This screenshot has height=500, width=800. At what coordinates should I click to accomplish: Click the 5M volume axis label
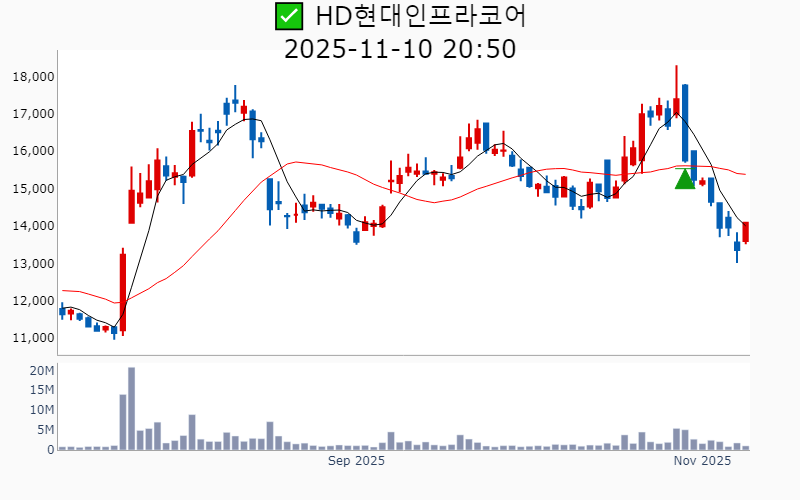click(x=45, y=430)
